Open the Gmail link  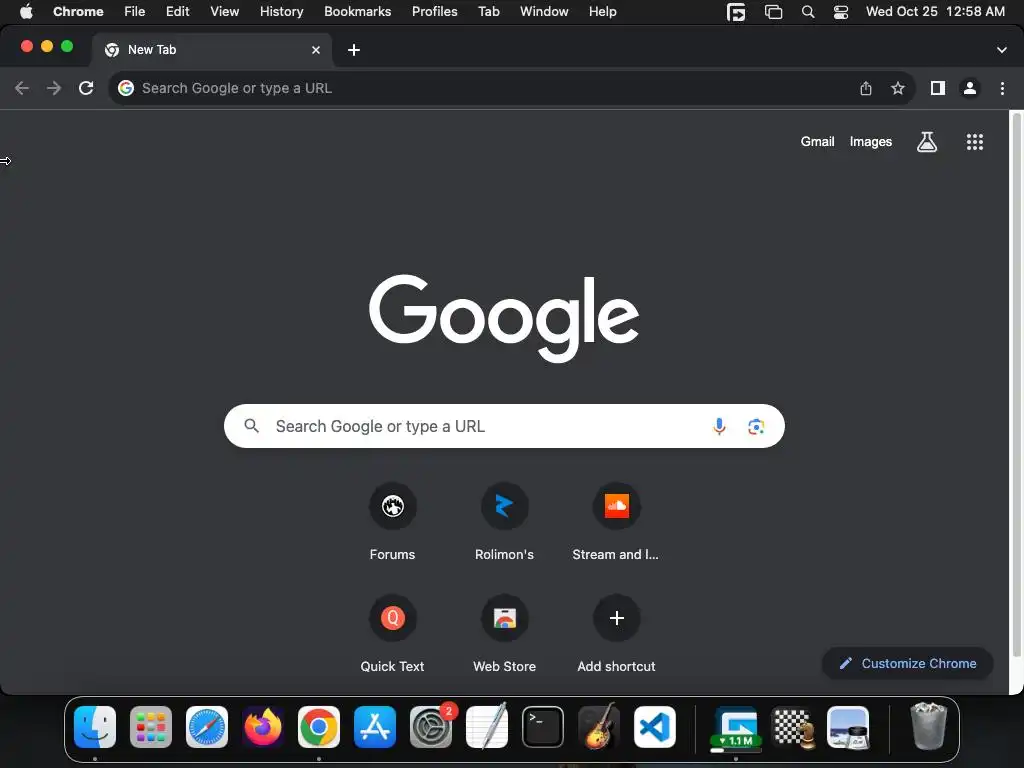817,142
